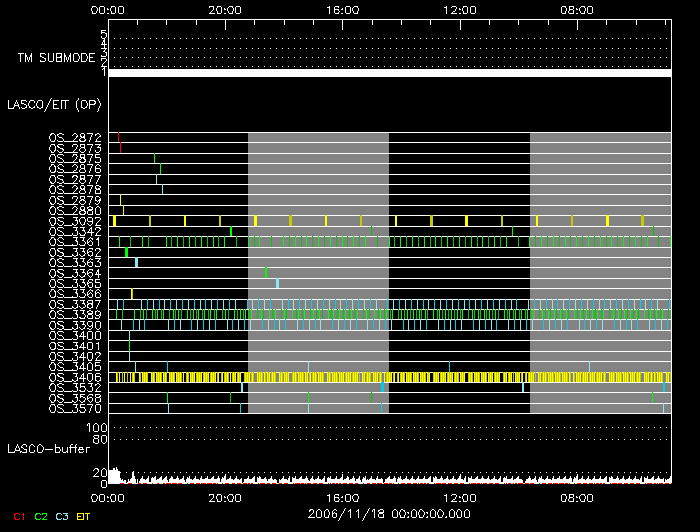The image size is (700, 532).
Task: Click the OS_2872 row label
Action: (x=75, y=137)
